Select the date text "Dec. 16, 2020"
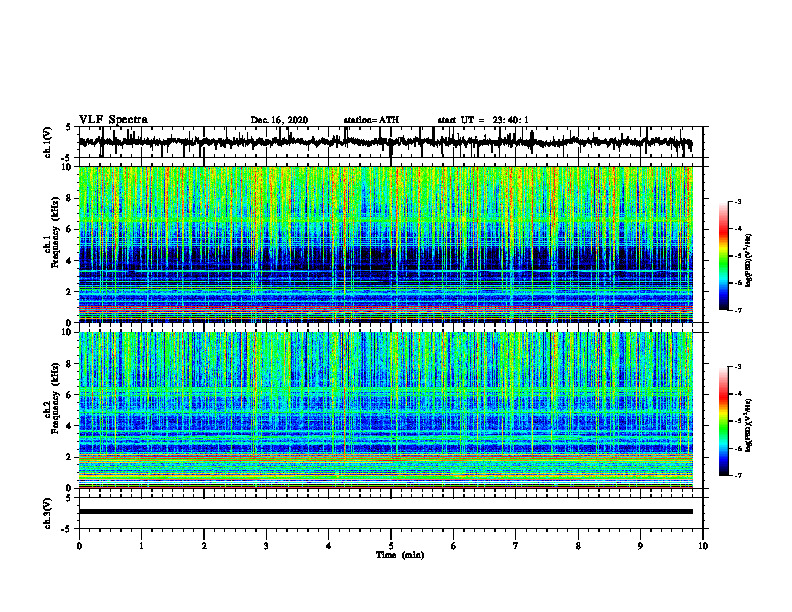Image resolution: width=792 pixels, height=612 pixels. 279,120
